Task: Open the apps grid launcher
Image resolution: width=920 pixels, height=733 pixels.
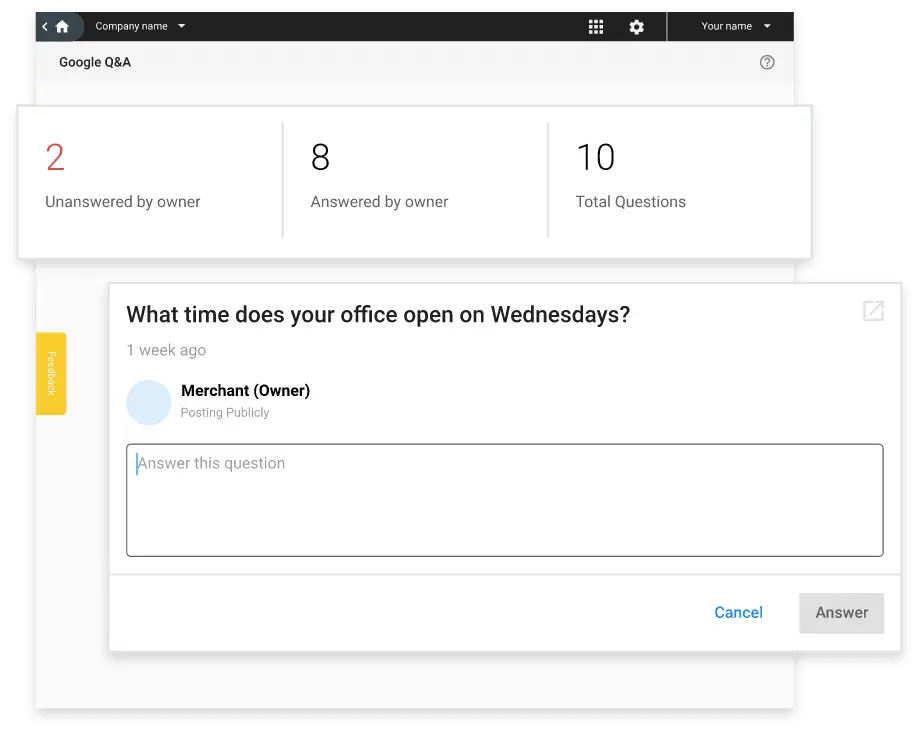Action: click(x=596, y=27)
